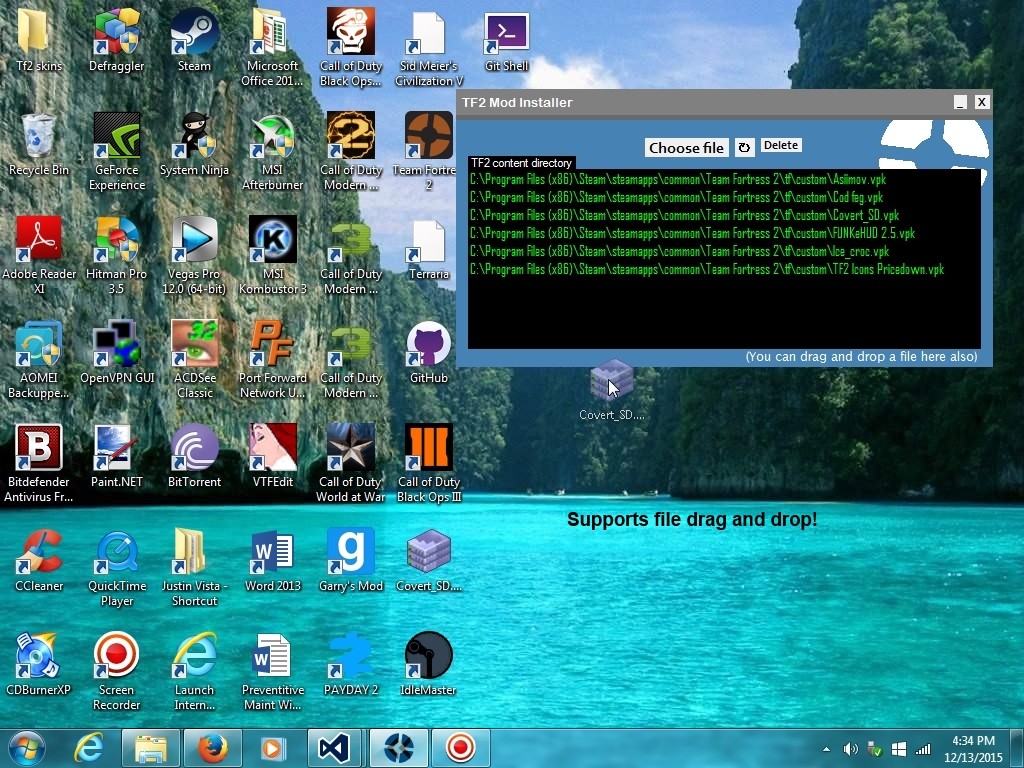Close the TF2 Mod Installer window
Image resolution: width=1024 pixels, height=768 pixels.
982,102
